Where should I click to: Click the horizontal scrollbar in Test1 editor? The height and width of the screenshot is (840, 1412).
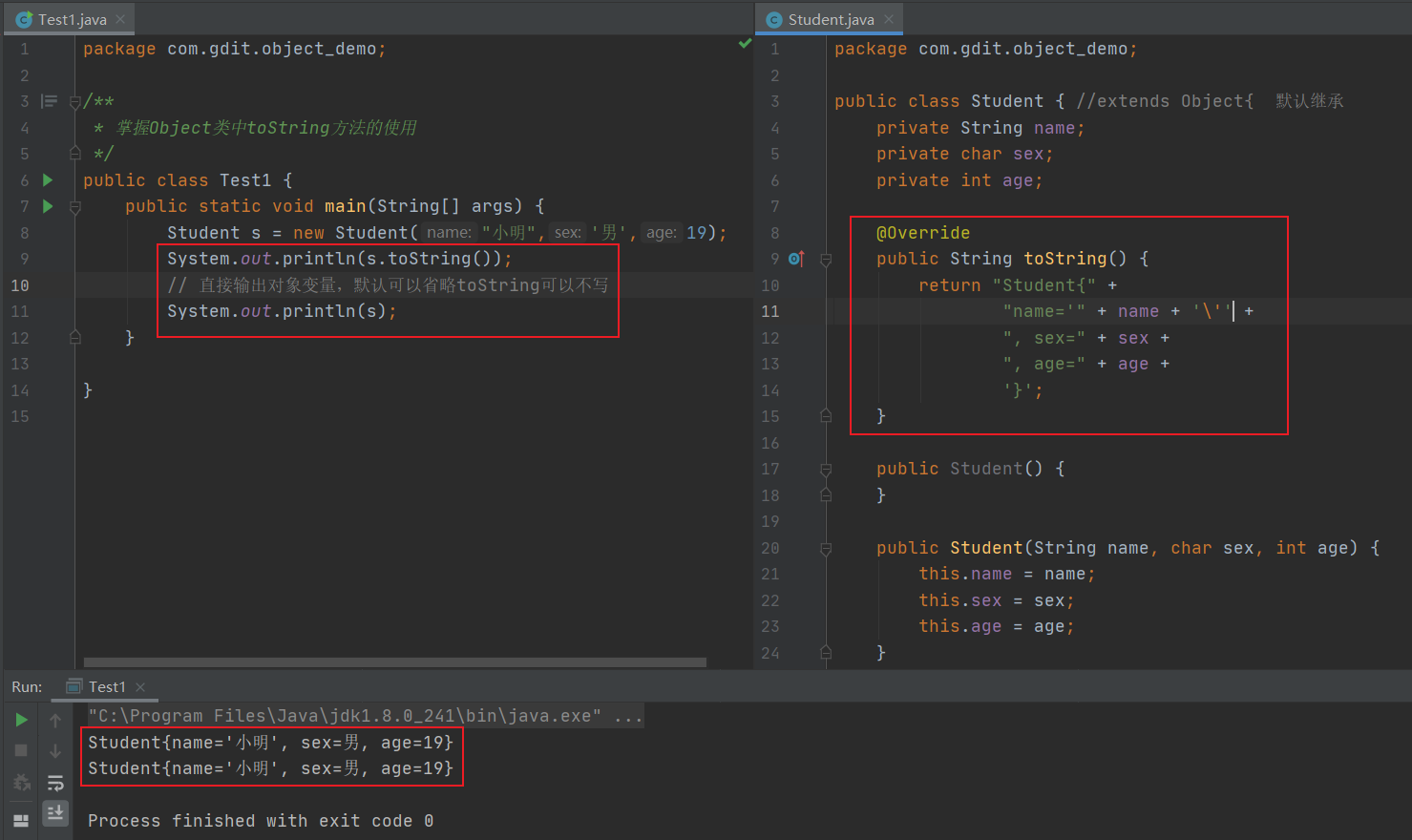pos(394,662)
